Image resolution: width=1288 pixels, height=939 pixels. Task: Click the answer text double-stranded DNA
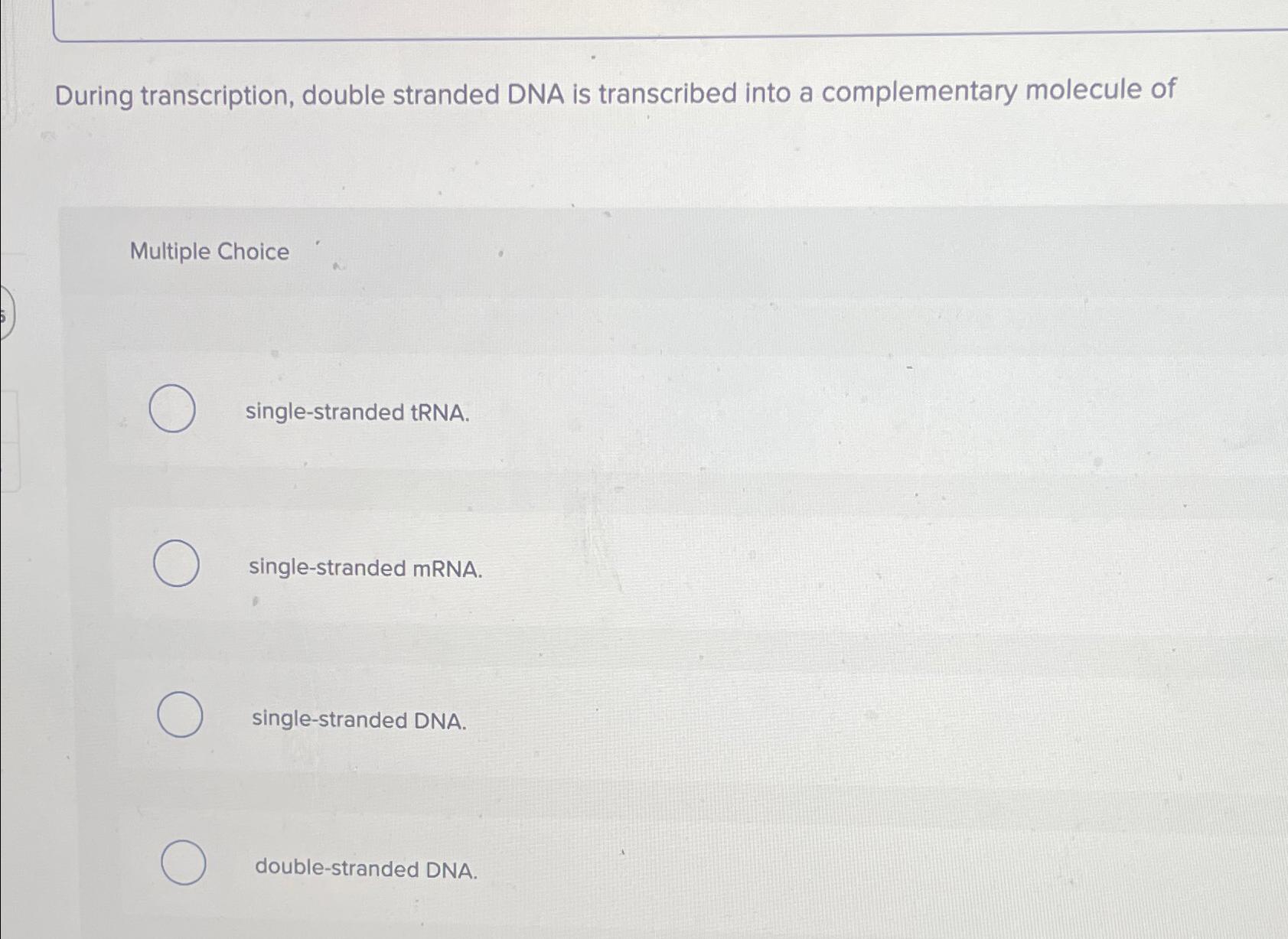(365, 869)
